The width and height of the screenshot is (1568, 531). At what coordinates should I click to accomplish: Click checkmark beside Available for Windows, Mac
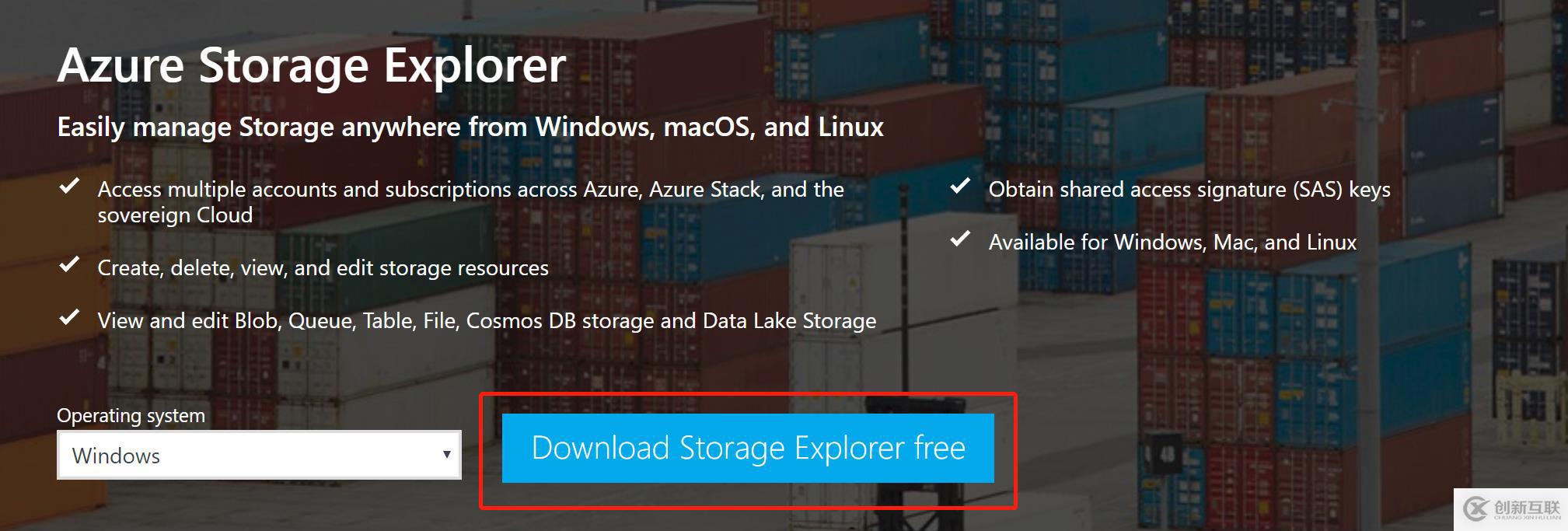click(960, 239)
